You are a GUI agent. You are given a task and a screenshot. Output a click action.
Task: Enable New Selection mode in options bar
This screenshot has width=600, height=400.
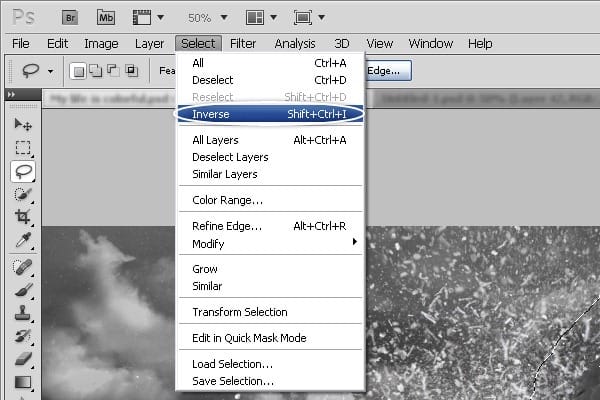79,71
